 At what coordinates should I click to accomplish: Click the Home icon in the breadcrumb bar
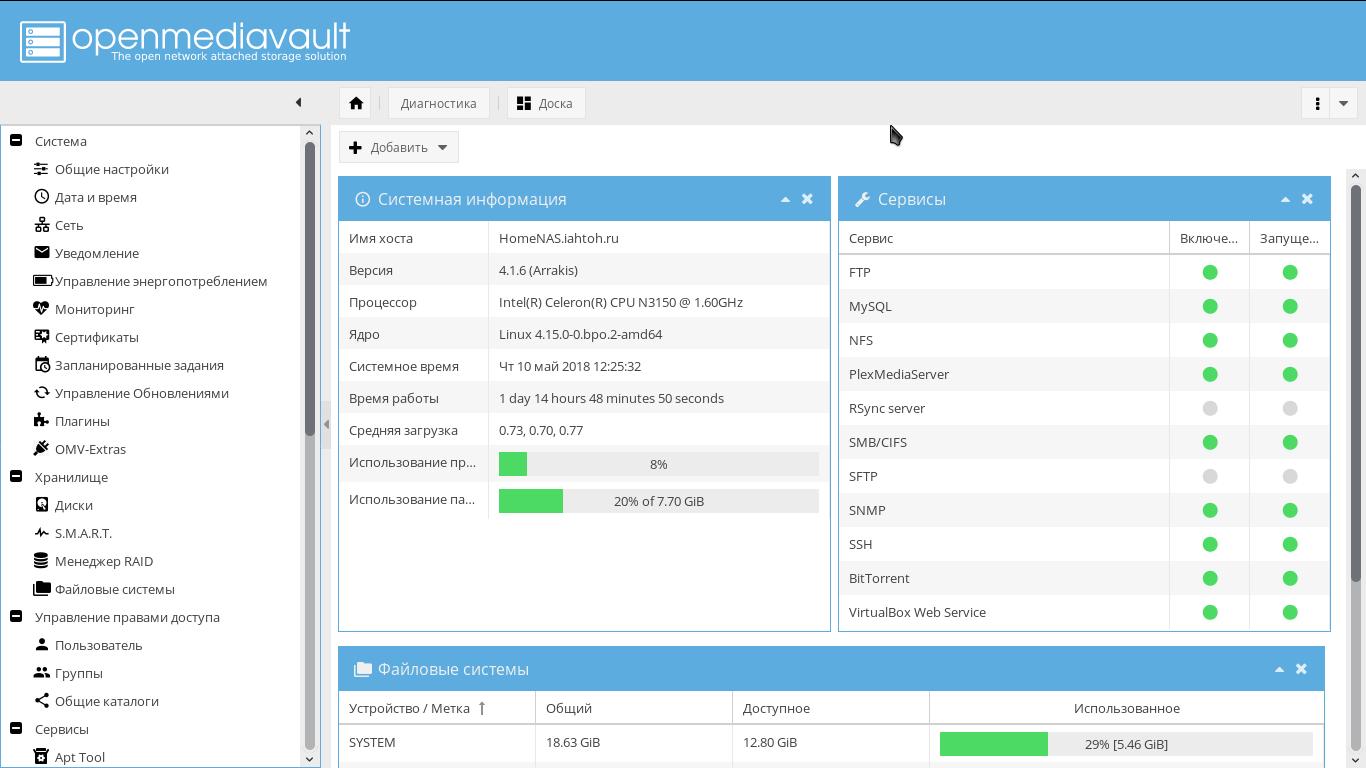click(x=356, y=103)
